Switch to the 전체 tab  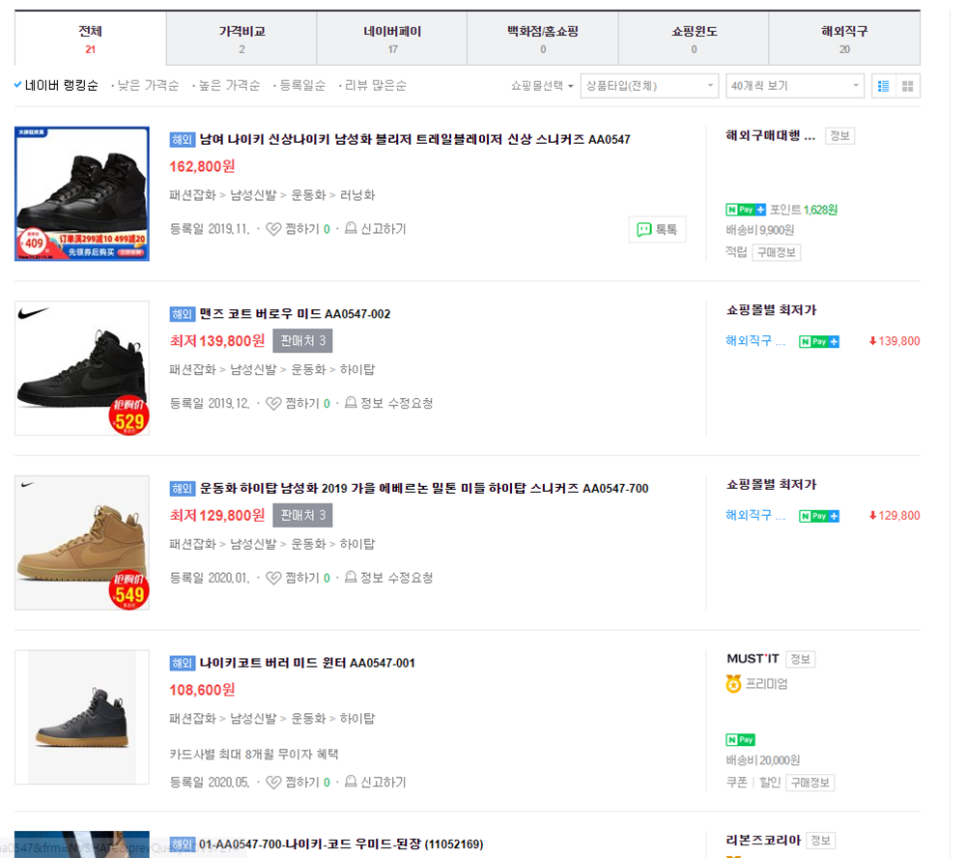(x=91, y=38)
